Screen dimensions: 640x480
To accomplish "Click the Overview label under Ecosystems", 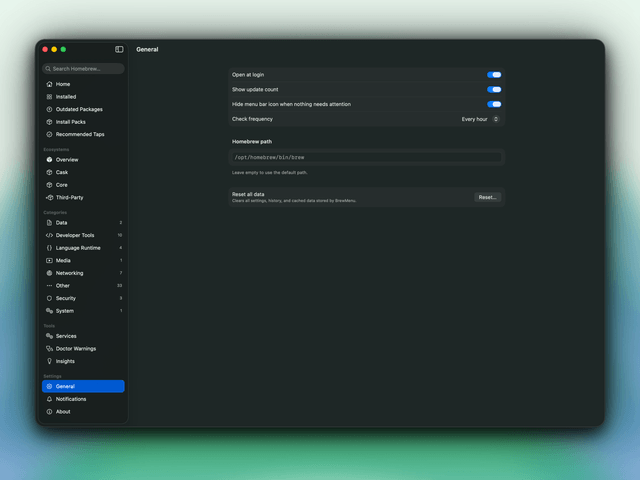I will coord(67,160).
